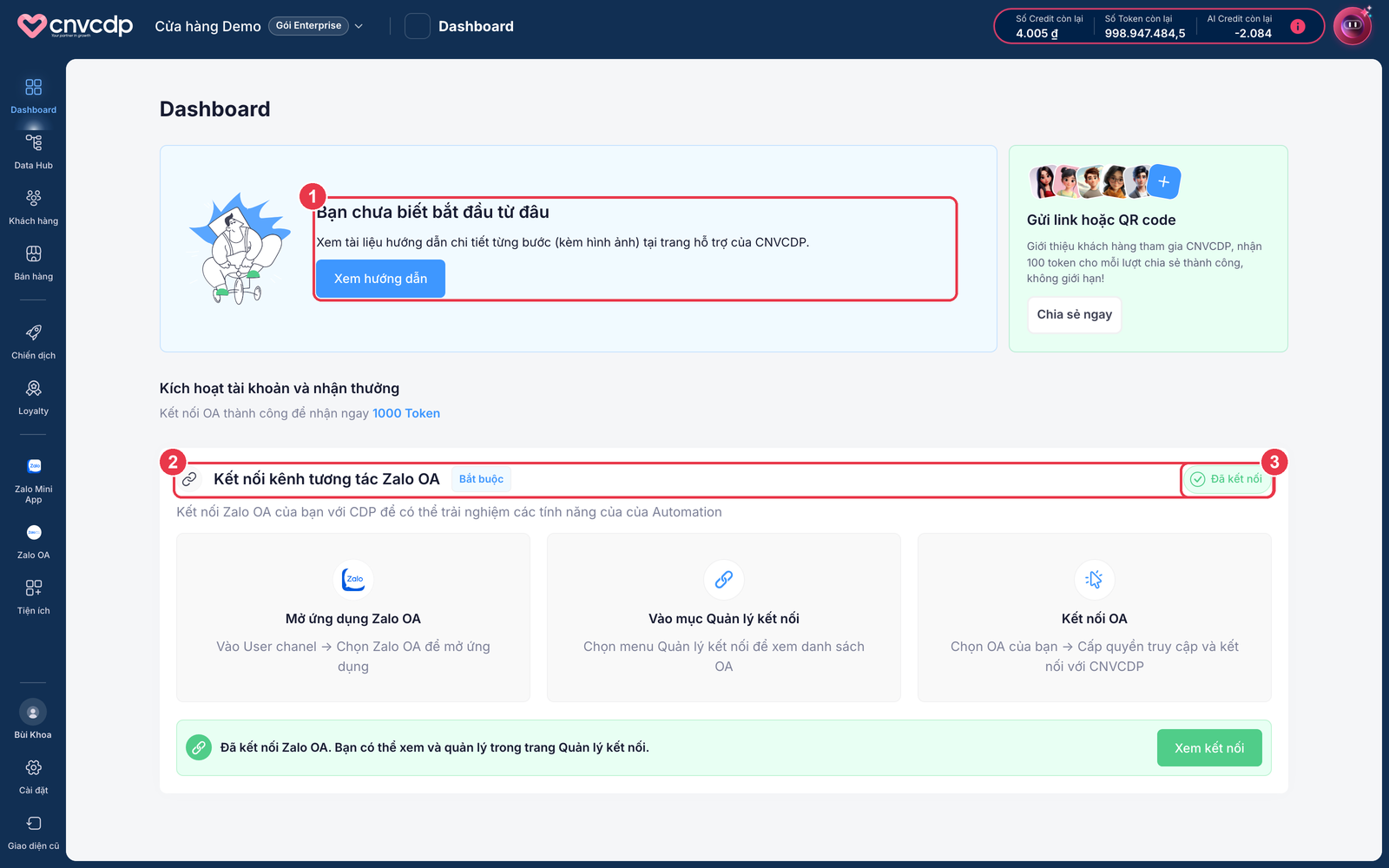1389x868 pixels.
Task: Click the Mở ứng dụng Zalo OA card title
Action: pos(353,619)
